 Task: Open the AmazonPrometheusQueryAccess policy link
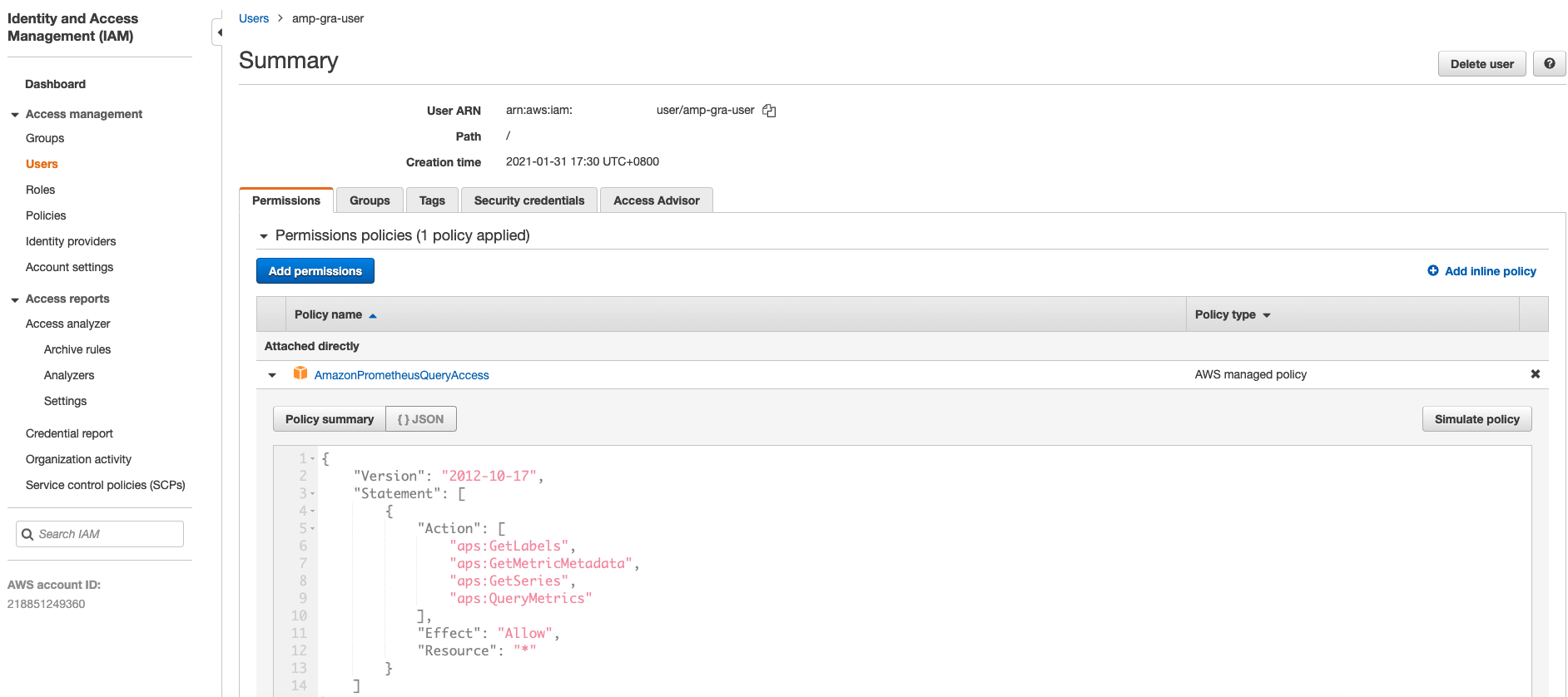402,375
